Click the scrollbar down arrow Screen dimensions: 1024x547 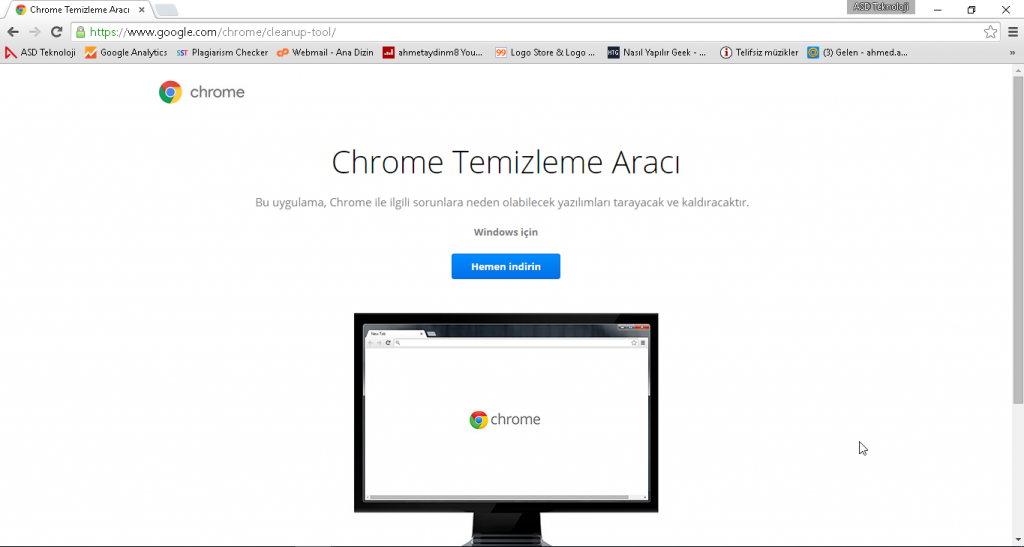coord(1018,540)
